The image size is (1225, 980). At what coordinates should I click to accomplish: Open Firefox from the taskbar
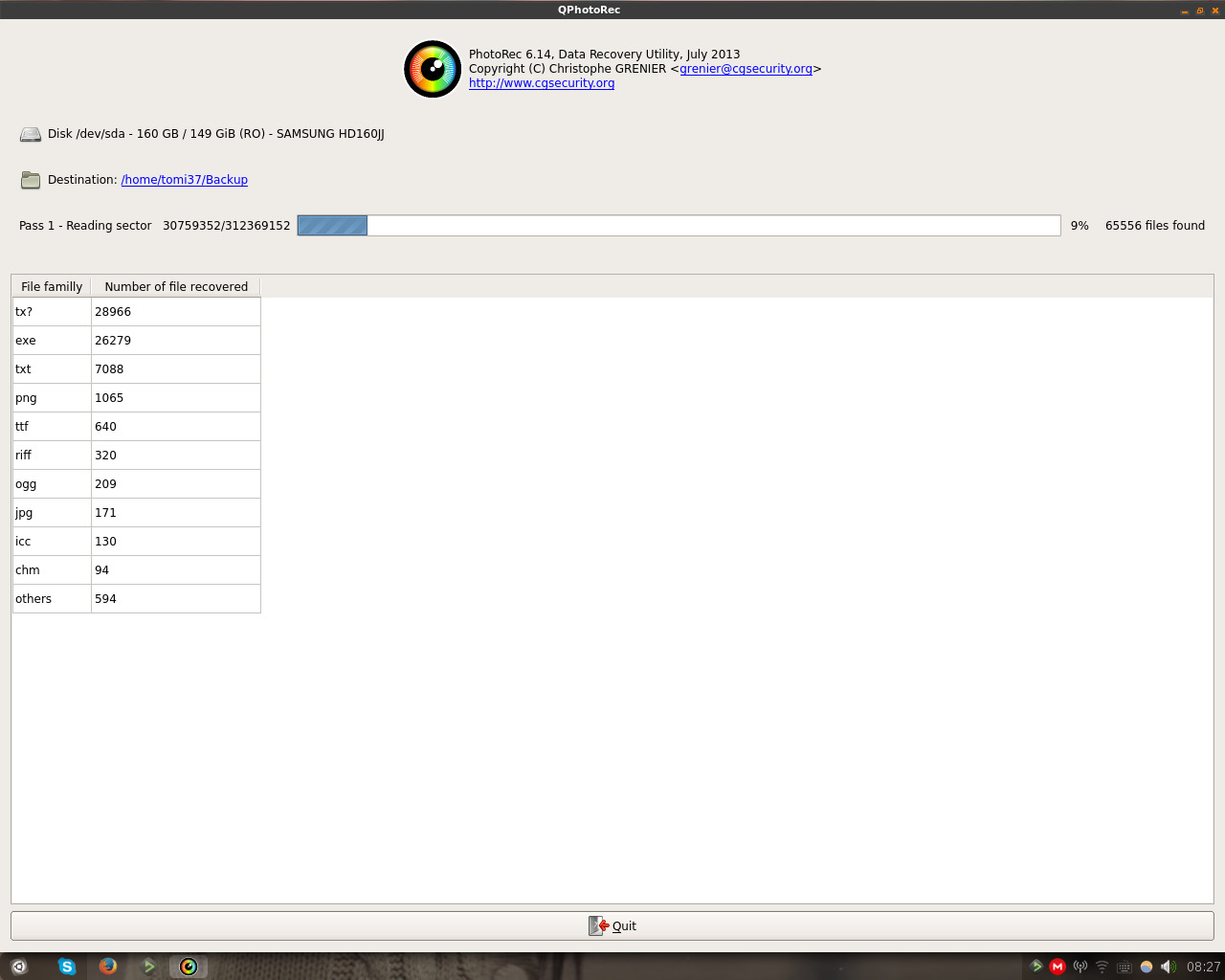(x=108, y=967)
